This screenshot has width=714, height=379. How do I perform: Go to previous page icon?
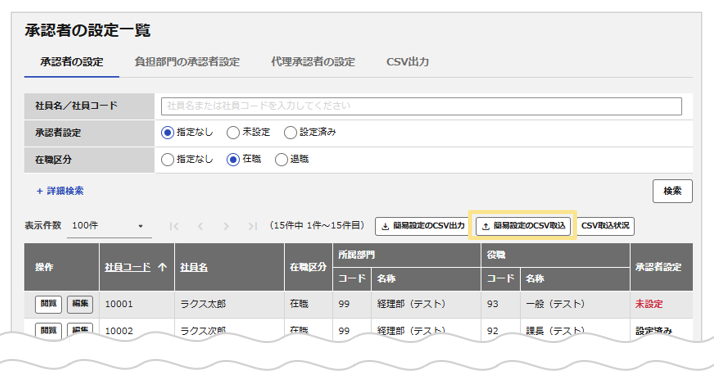[200, 226]
